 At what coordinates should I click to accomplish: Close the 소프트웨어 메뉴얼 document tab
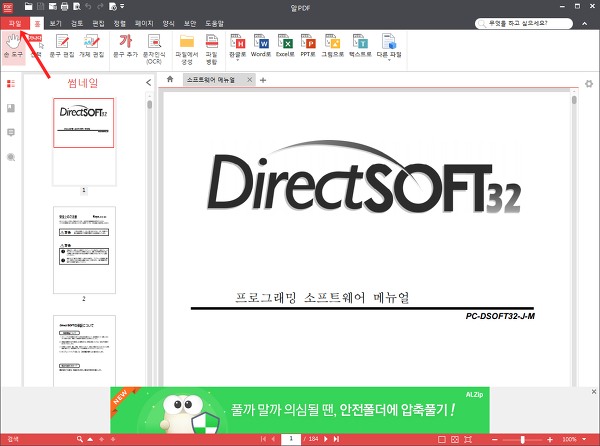249,80
